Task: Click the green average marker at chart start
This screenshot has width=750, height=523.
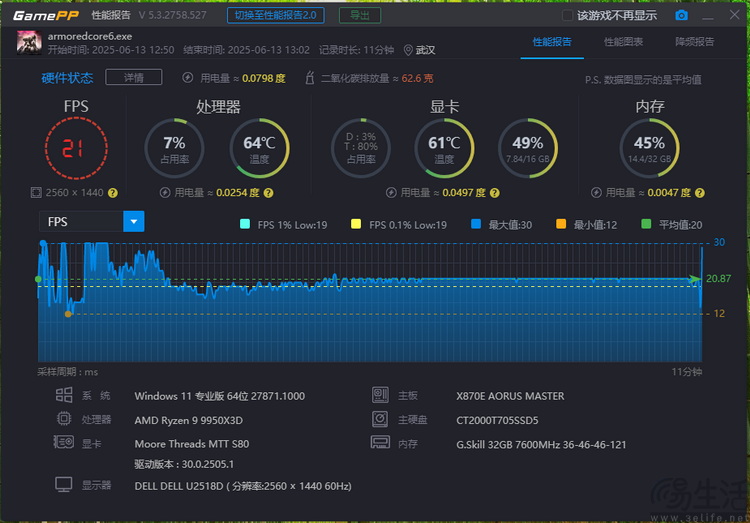Action: coord(38,279)
